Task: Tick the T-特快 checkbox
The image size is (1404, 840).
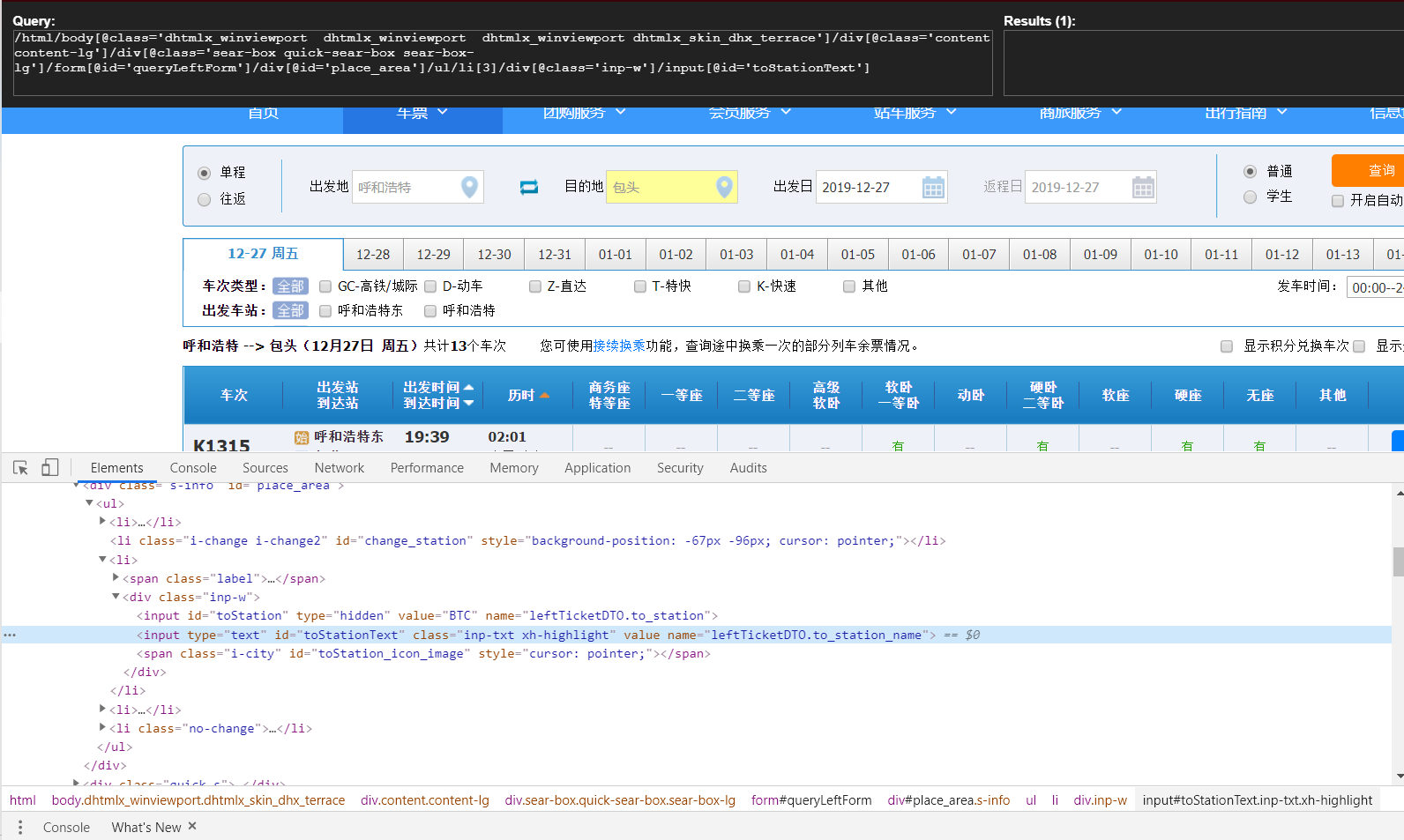Action: pos(640,286)
